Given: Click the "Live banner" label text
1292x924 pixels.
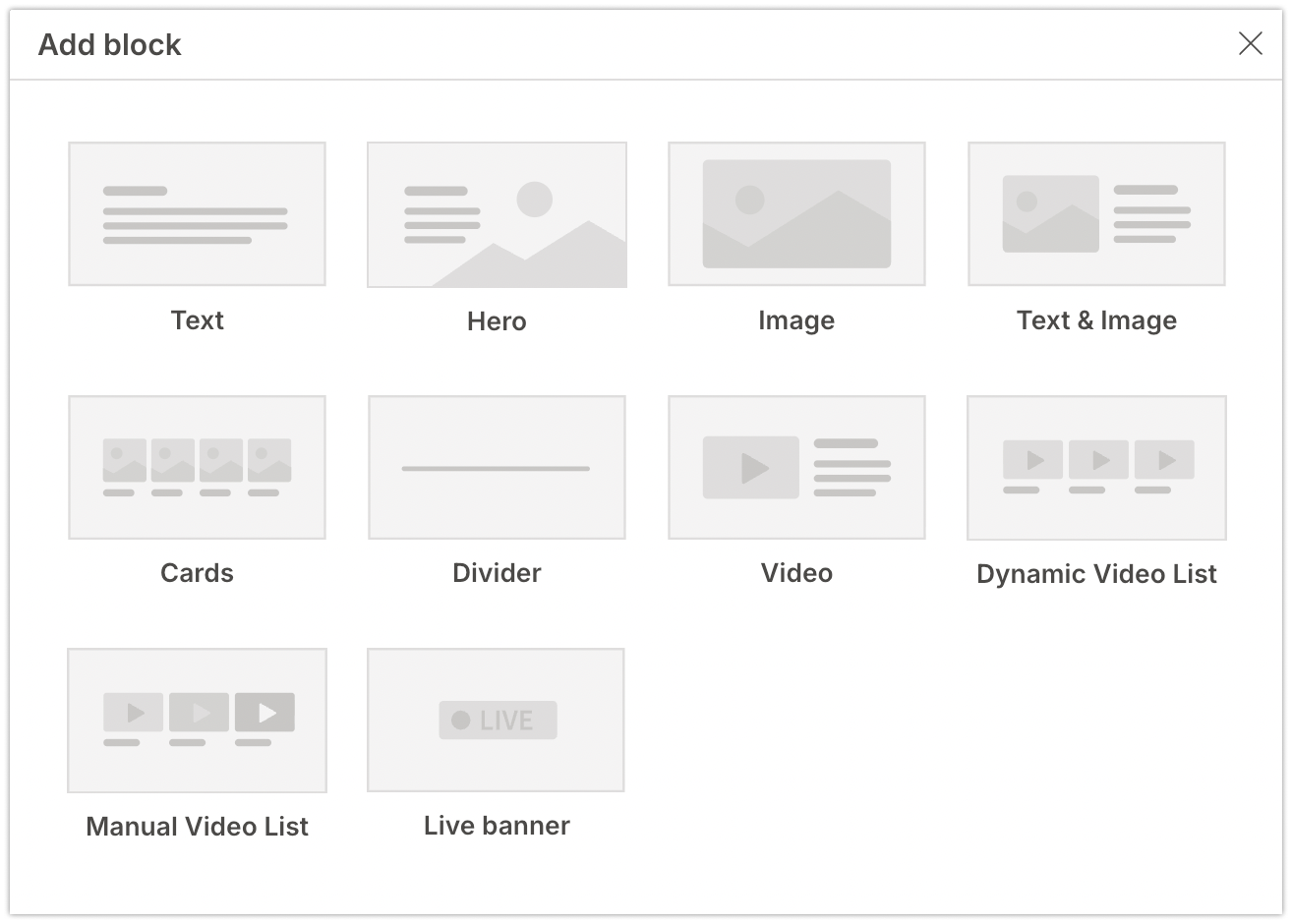Looking at the screenshot, I should pyautogui.click(x=497, y=826).
